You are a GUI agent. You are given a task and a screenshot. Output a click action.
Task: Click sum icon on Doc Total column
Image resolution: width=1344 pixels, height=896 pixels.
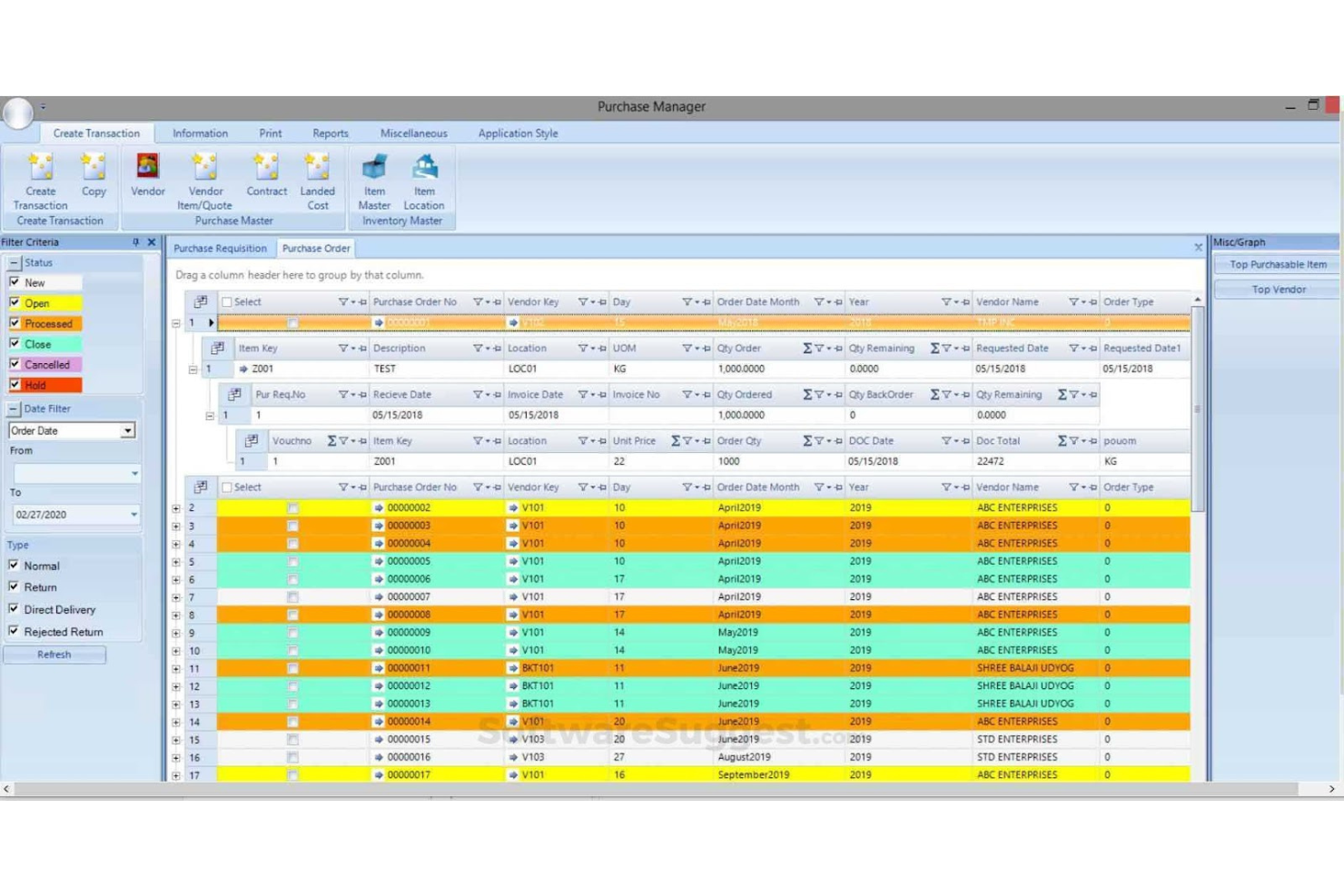tap(1062, 441)
